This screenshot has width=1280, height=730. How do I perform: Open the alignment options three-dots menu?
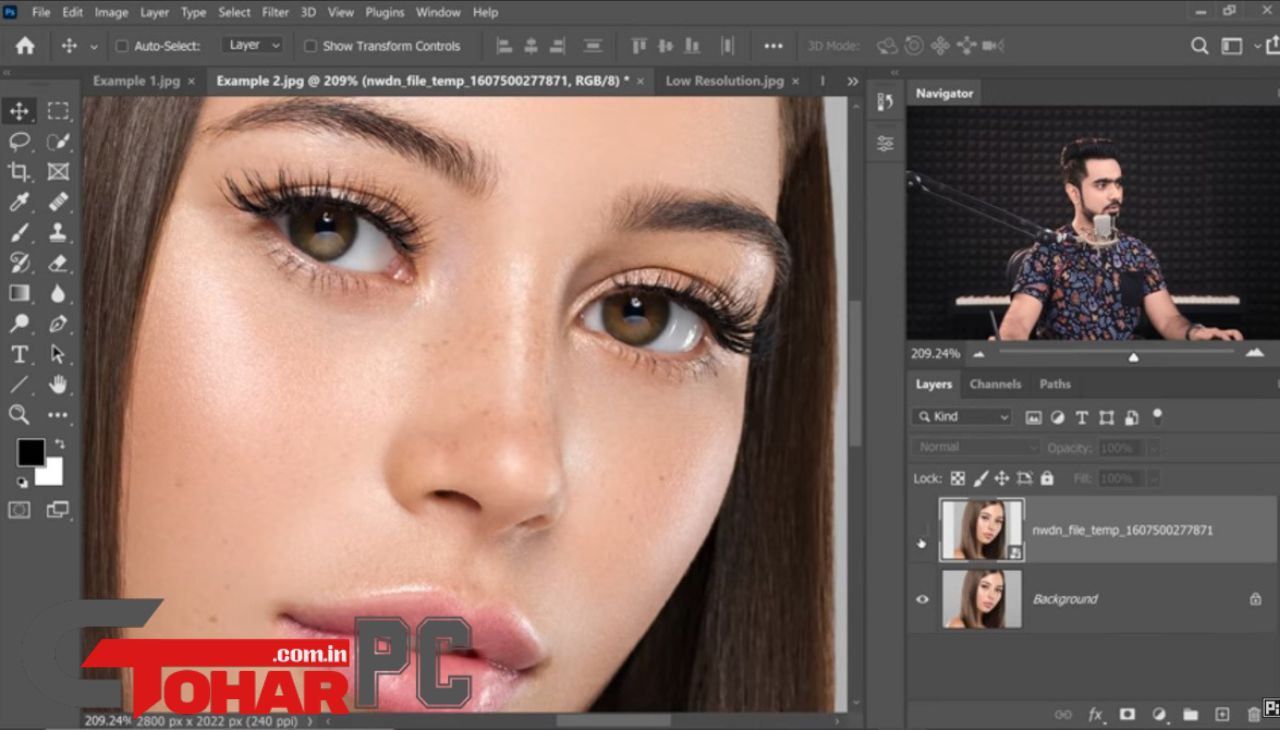point(773,46)
